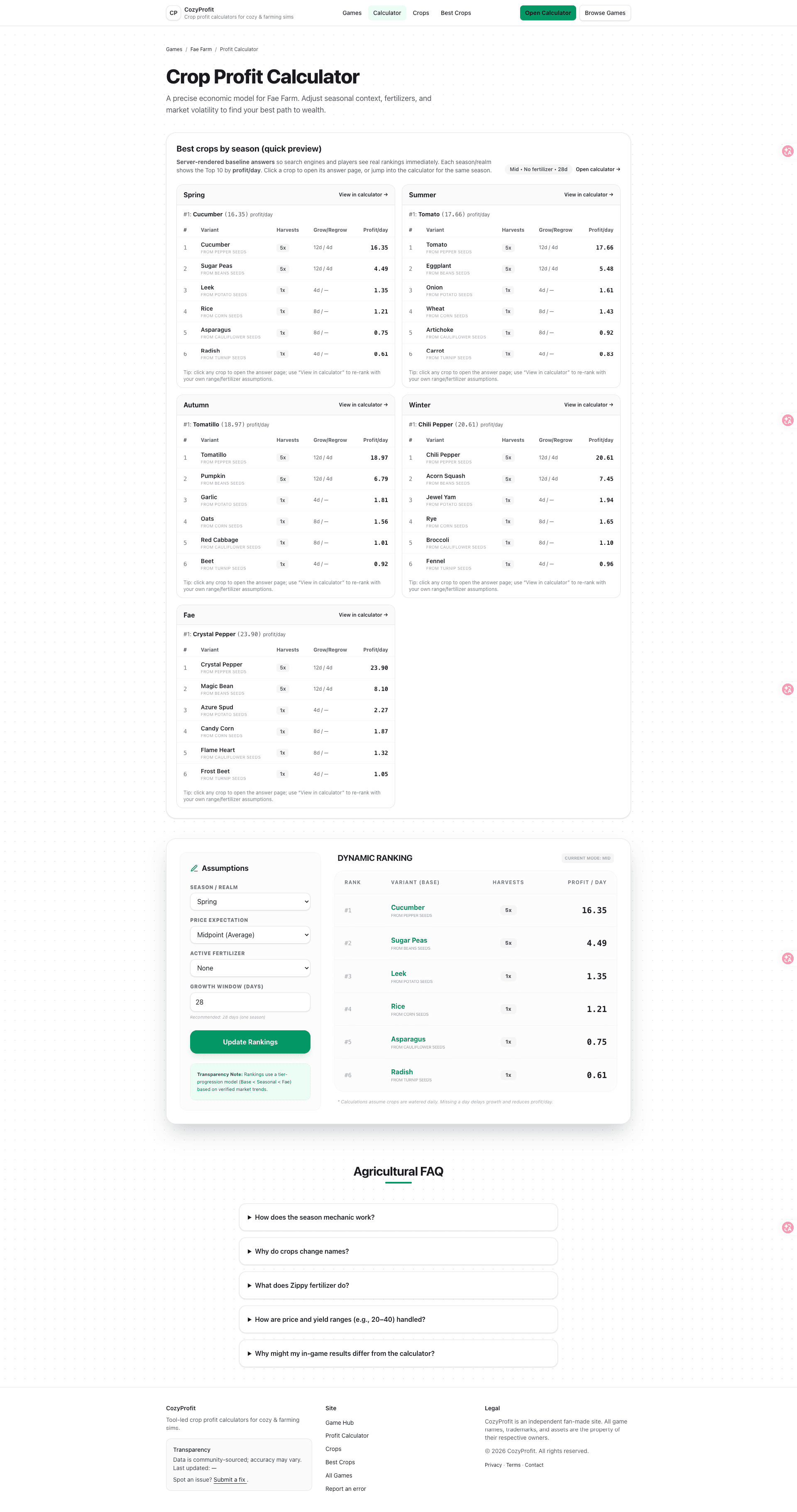Click the 'Submit a fix' footer link
Image resolution: width=797 pixels, height=1512 pixels.
pyautogui.click(x=230, y=1479)
